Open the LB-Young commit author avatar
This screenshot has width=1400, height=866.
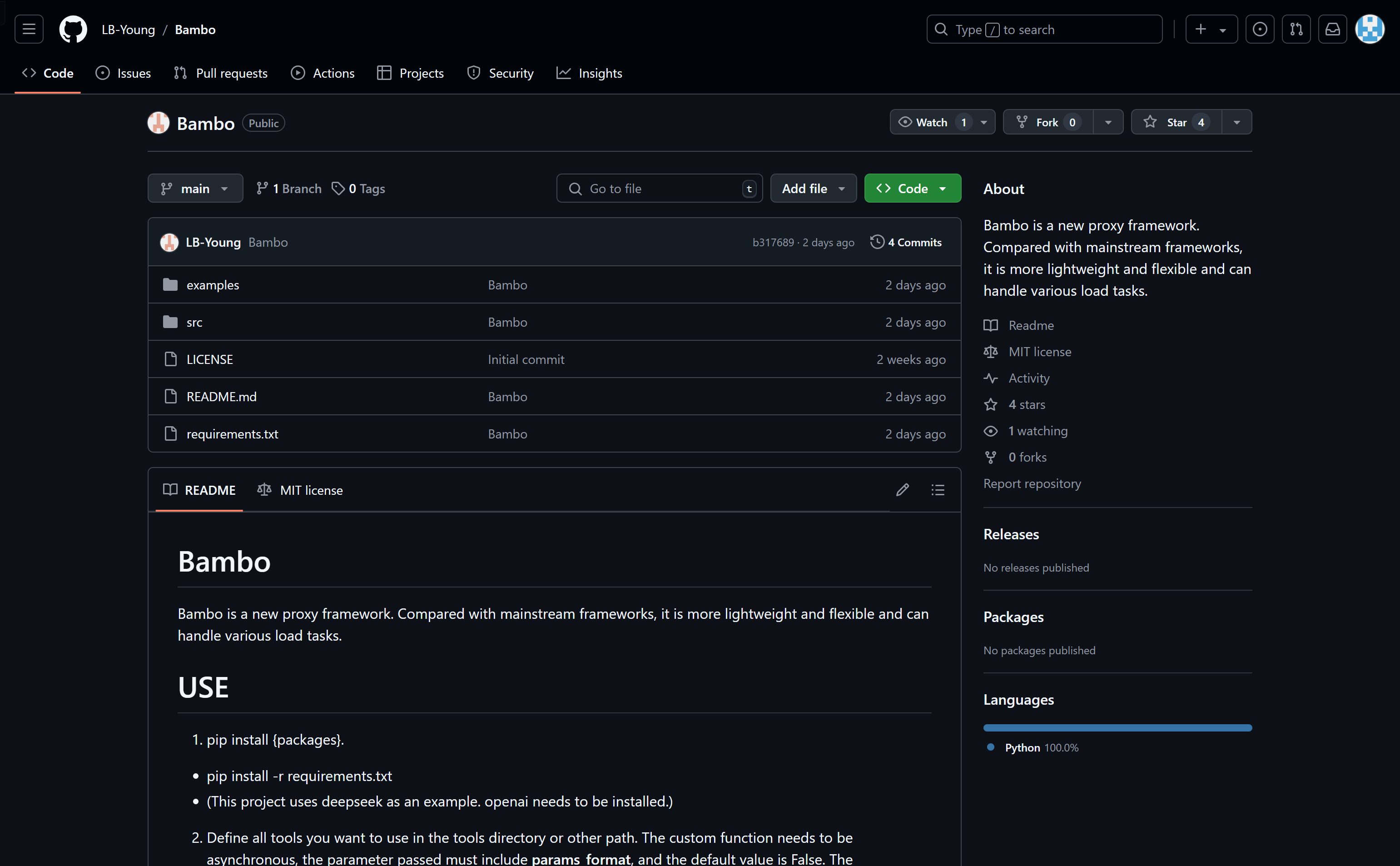169,242
